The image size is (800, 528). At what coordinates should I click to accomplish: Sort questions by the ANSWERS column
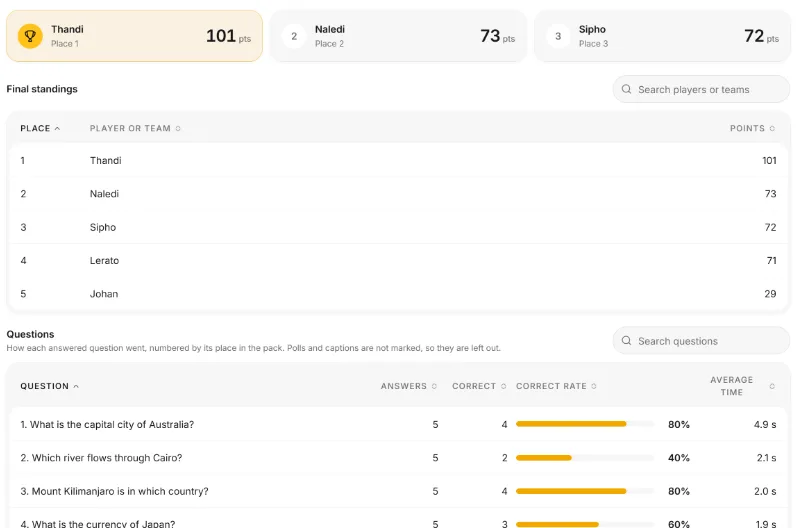coord(409,386)
